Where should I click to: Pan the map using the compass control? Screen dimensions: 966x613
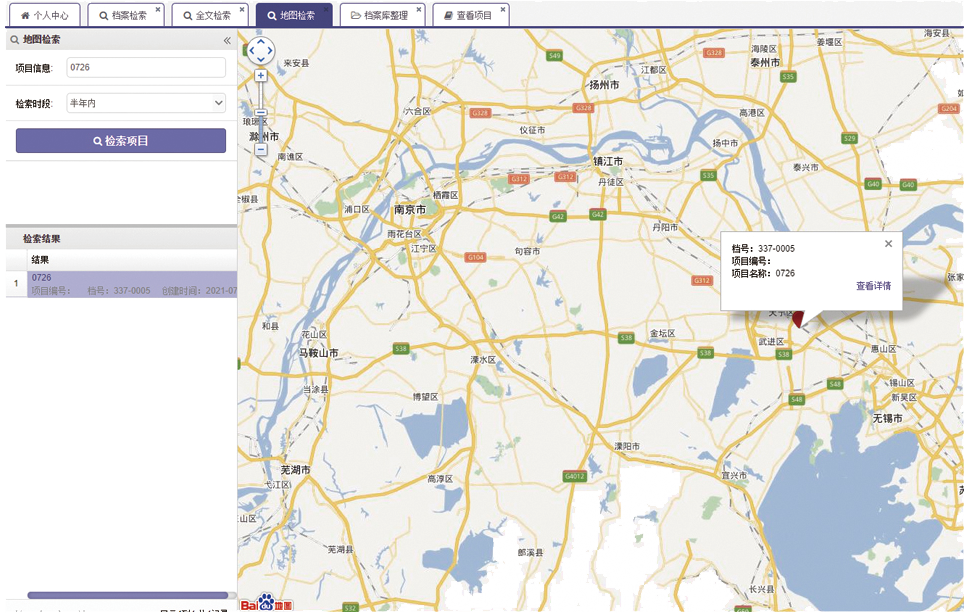click(x=260, y=50)
